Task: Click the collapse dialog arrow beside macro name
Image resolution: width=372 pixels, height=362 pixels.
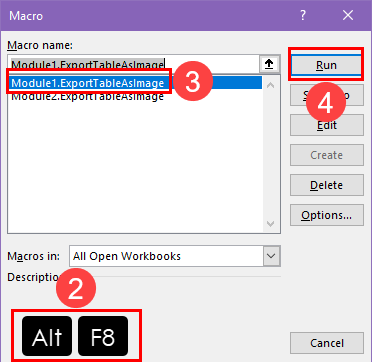Action: click(269, 64)
